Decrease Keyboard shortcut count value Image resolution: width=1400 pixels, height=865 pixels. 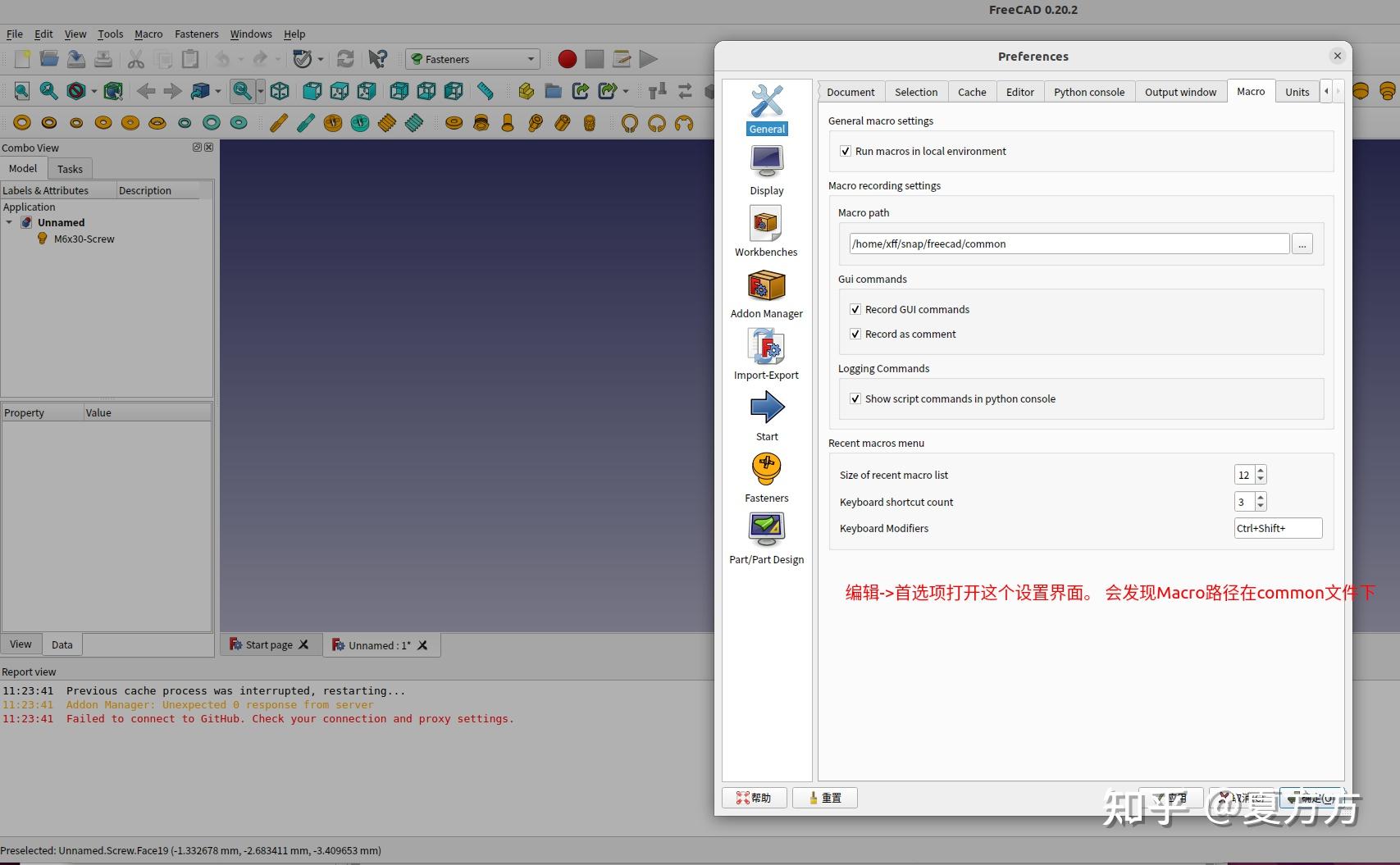(1261, 507)
